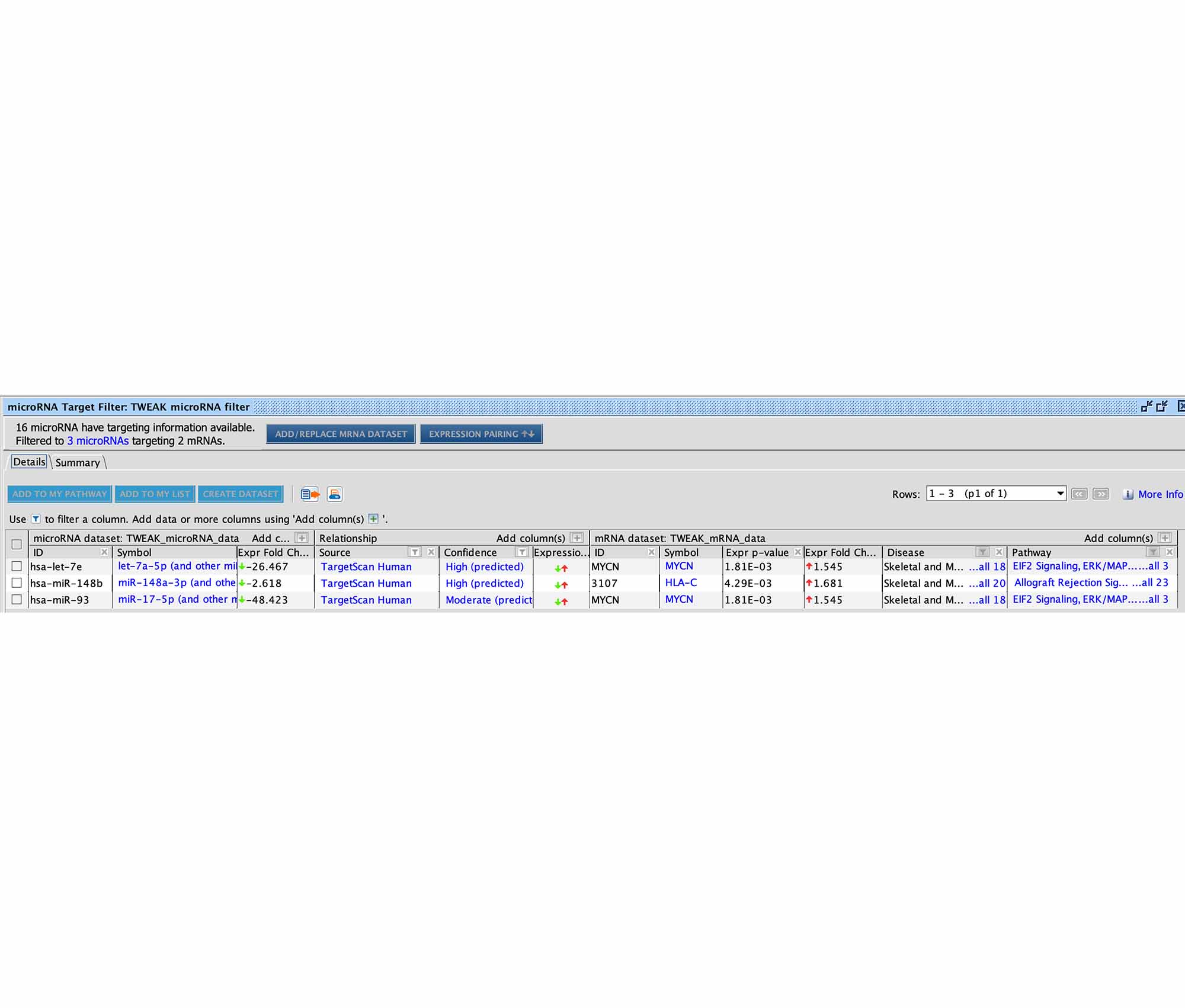This screenshot has width=1185, height=1008.
Task: Click the Disease column filter icon
Action: [982, 552]
